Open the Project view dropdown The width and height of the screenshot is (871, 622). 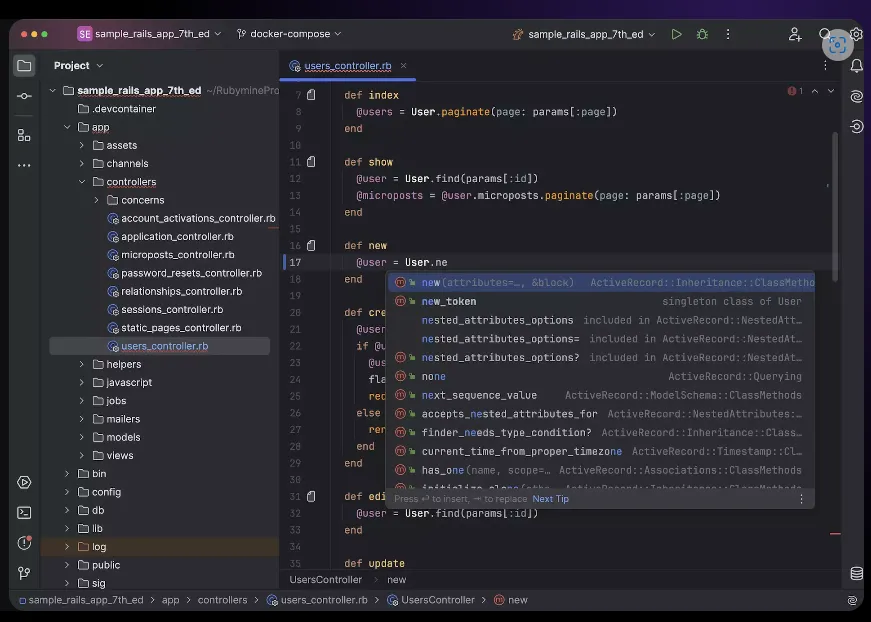[78, 66]
